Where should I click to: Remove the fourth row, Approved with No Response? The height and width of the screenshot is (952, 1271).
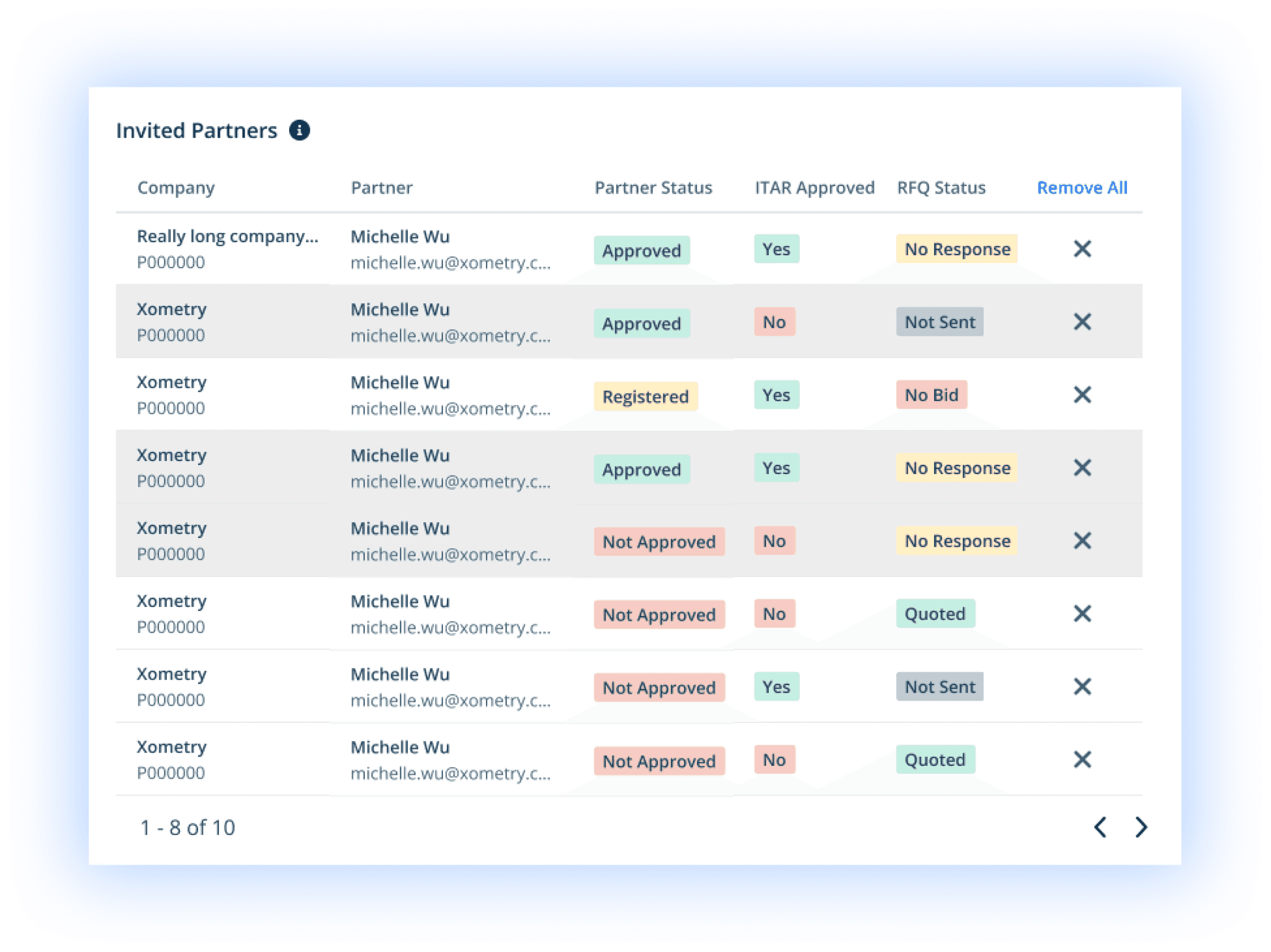tap(1082, 467)
